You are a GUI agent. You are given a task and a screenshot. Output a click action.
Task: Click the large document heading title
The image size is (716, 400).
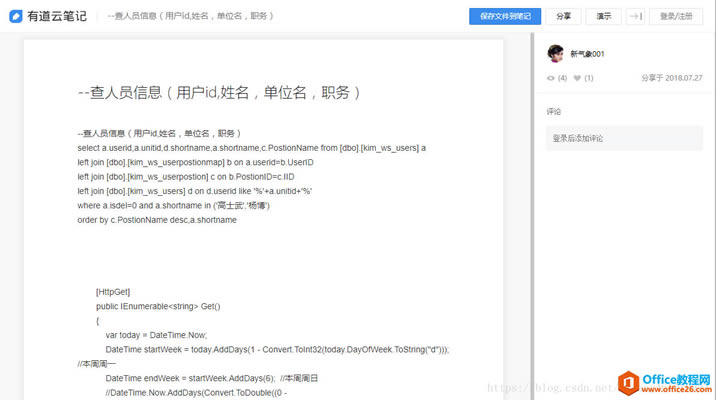click(218, 92)
